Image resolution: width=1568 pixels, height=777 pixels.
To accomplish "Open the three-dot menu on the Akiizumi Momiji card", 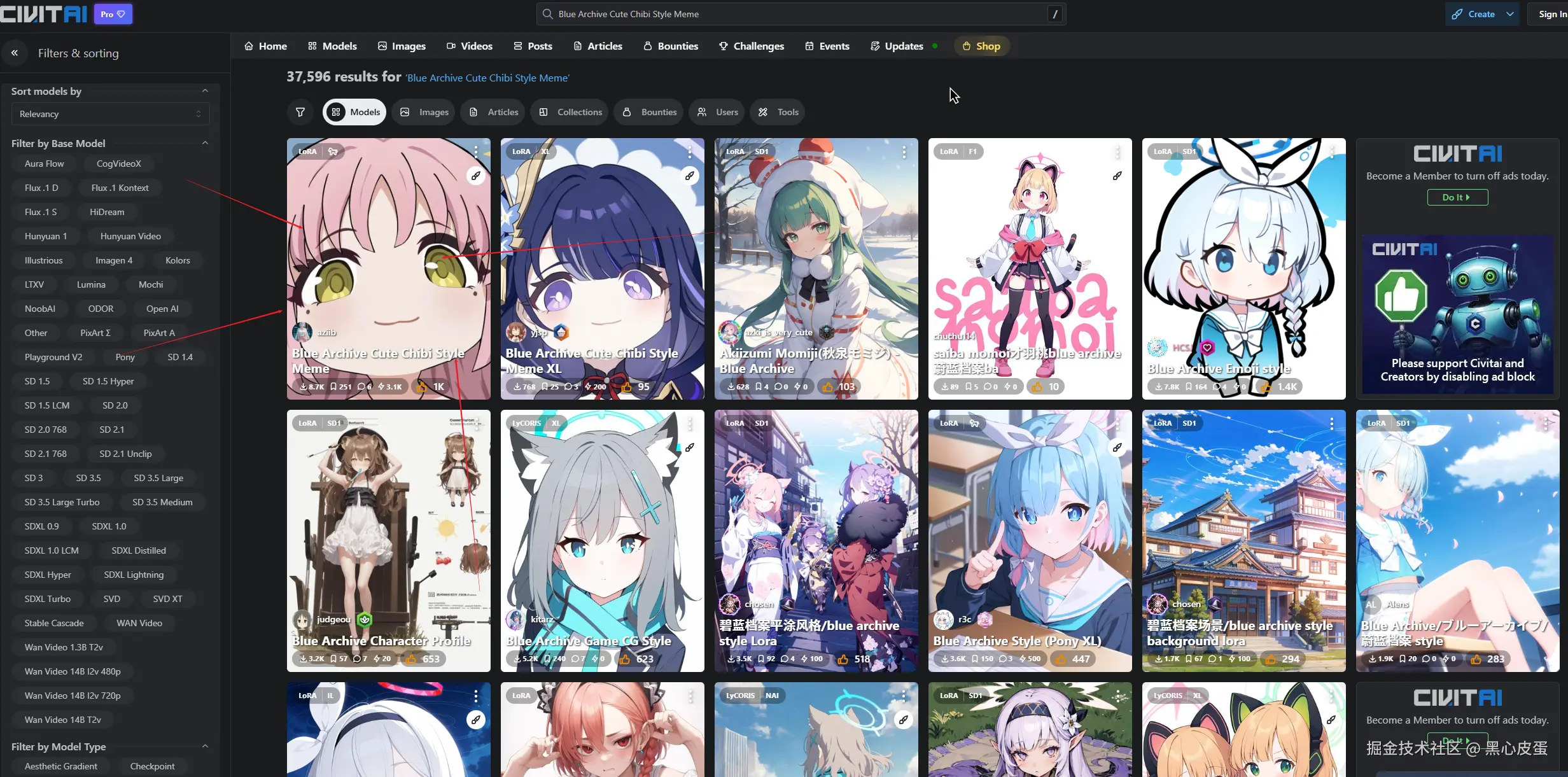I will (904, 152).
